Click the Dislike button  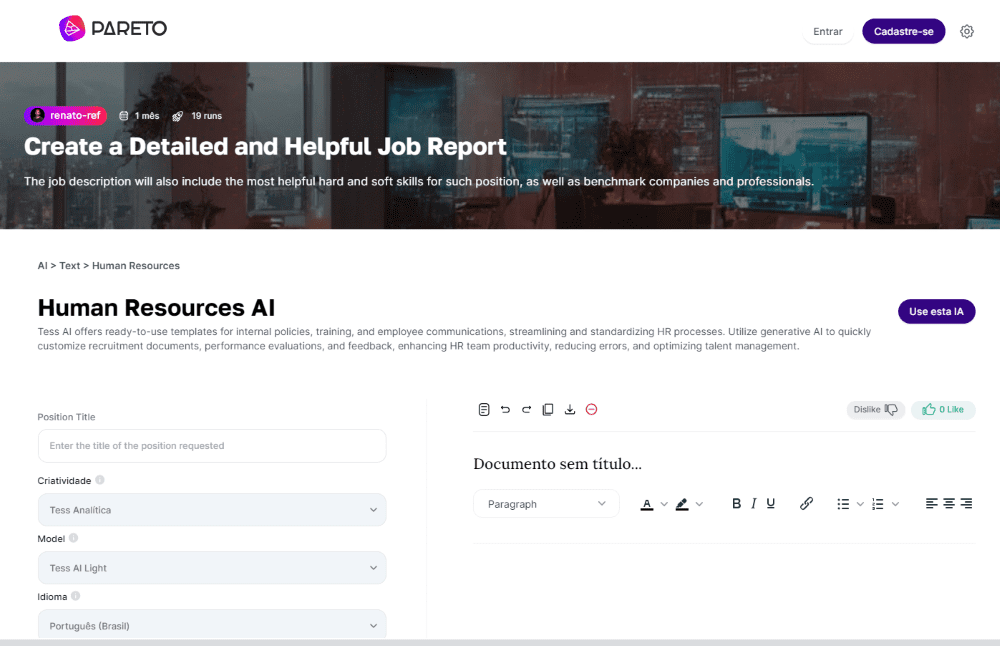point(876,409)
